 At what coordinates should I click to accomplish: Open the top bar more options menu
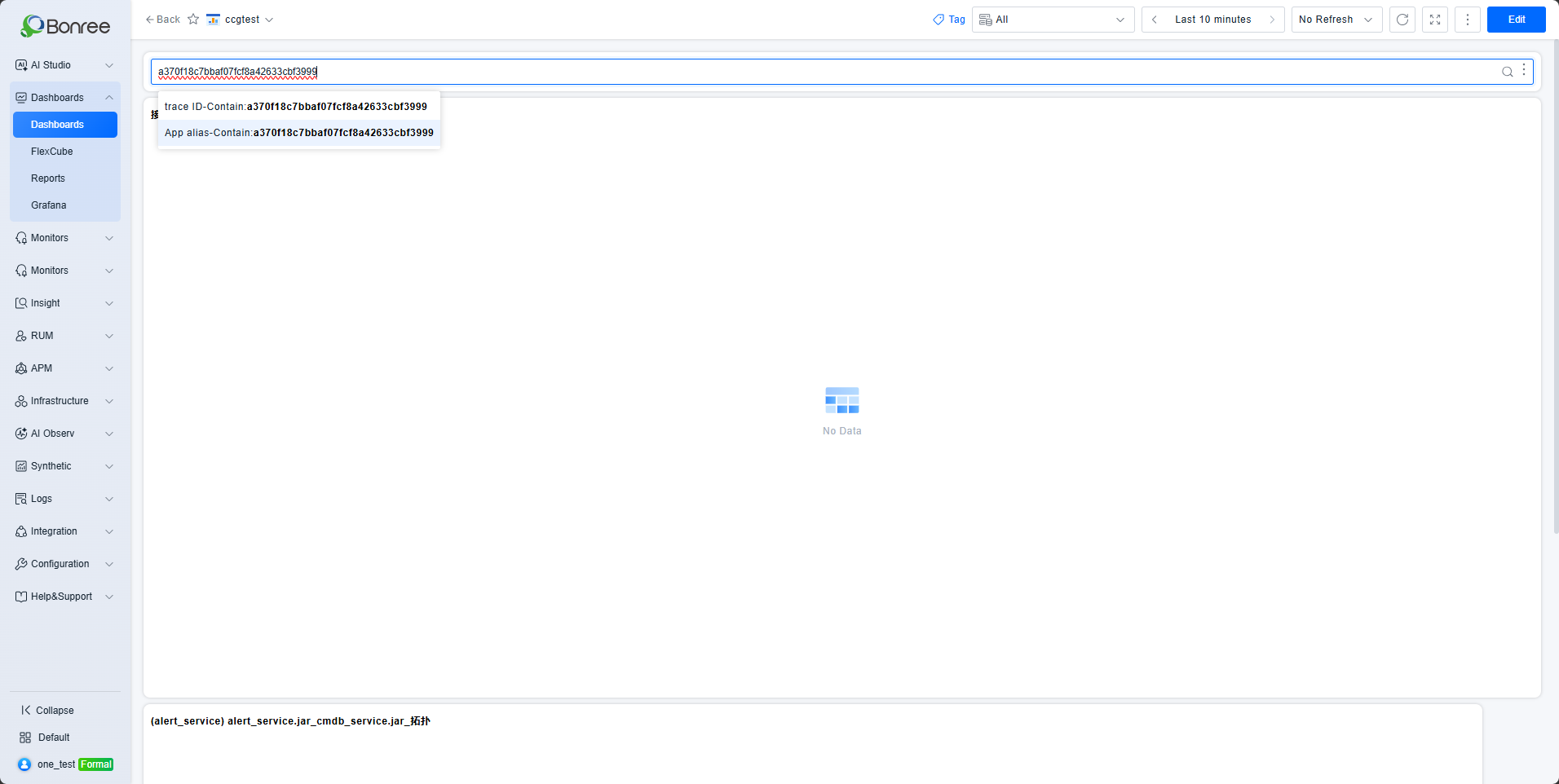(x=1468, y=20)
